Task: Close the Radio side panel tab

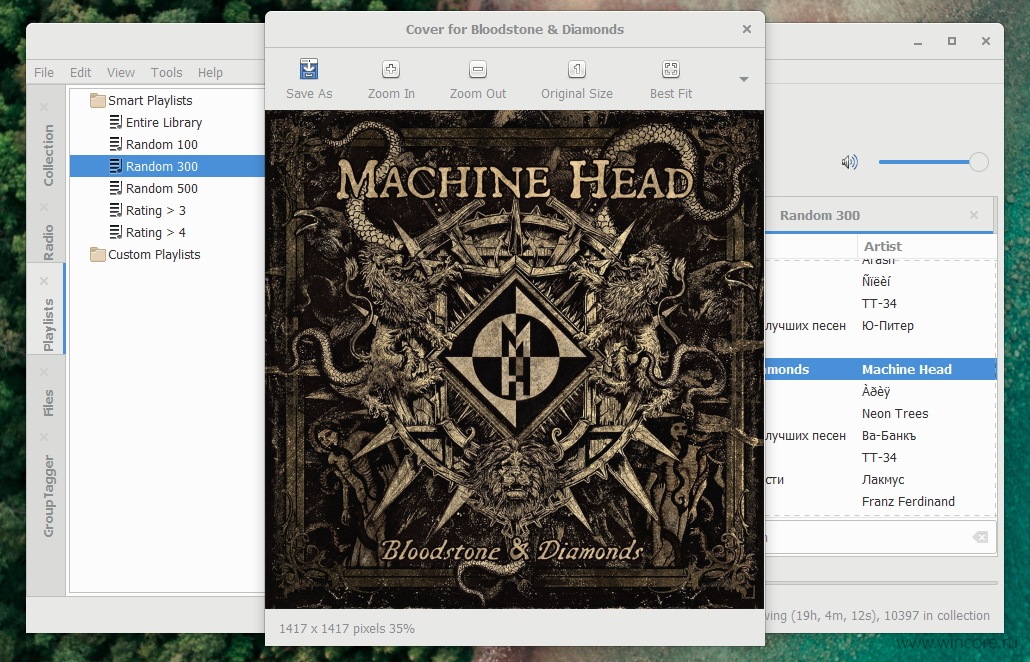Action: point(44,207)
